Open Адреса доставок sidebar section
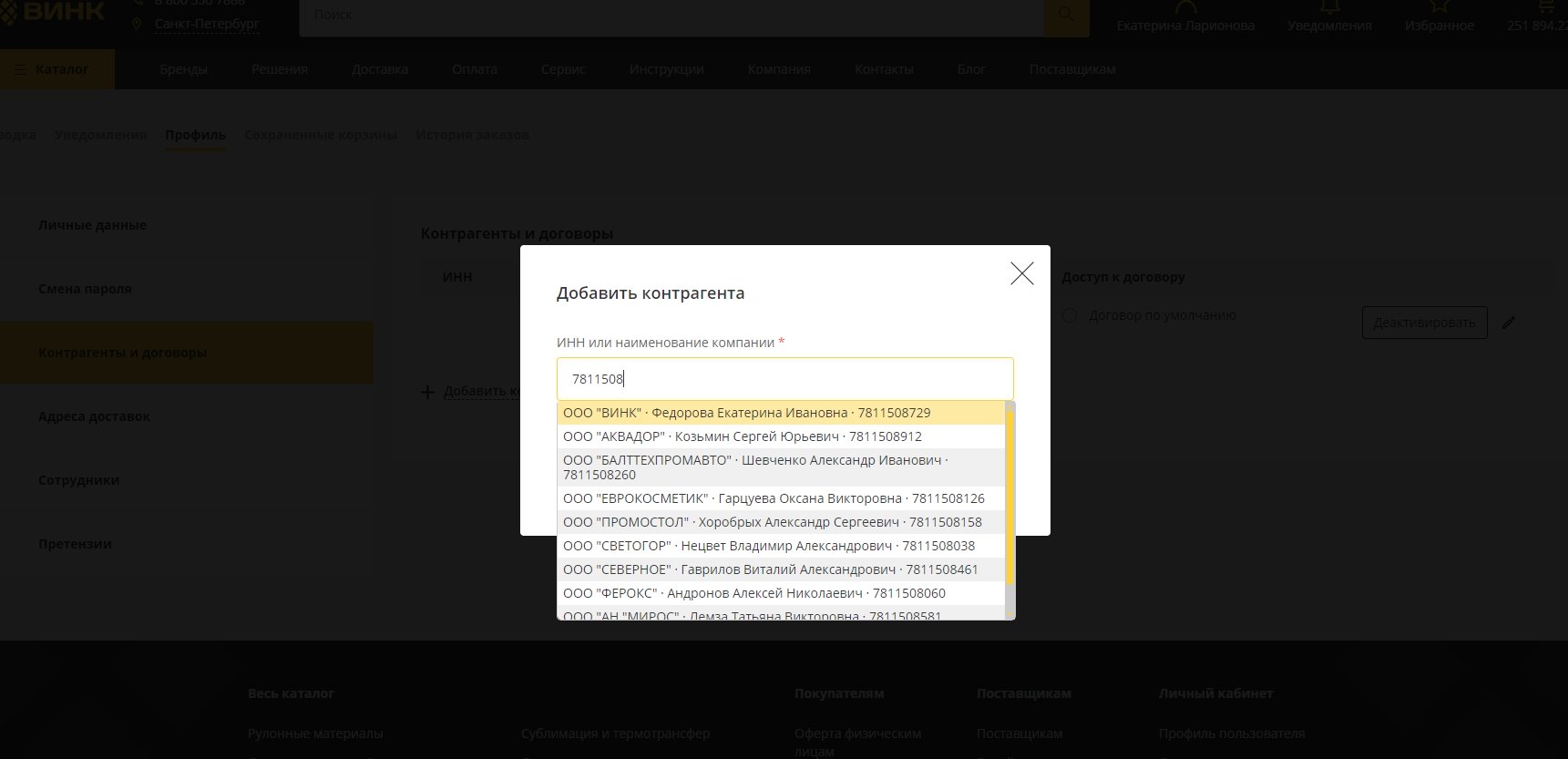 point(186,416)
